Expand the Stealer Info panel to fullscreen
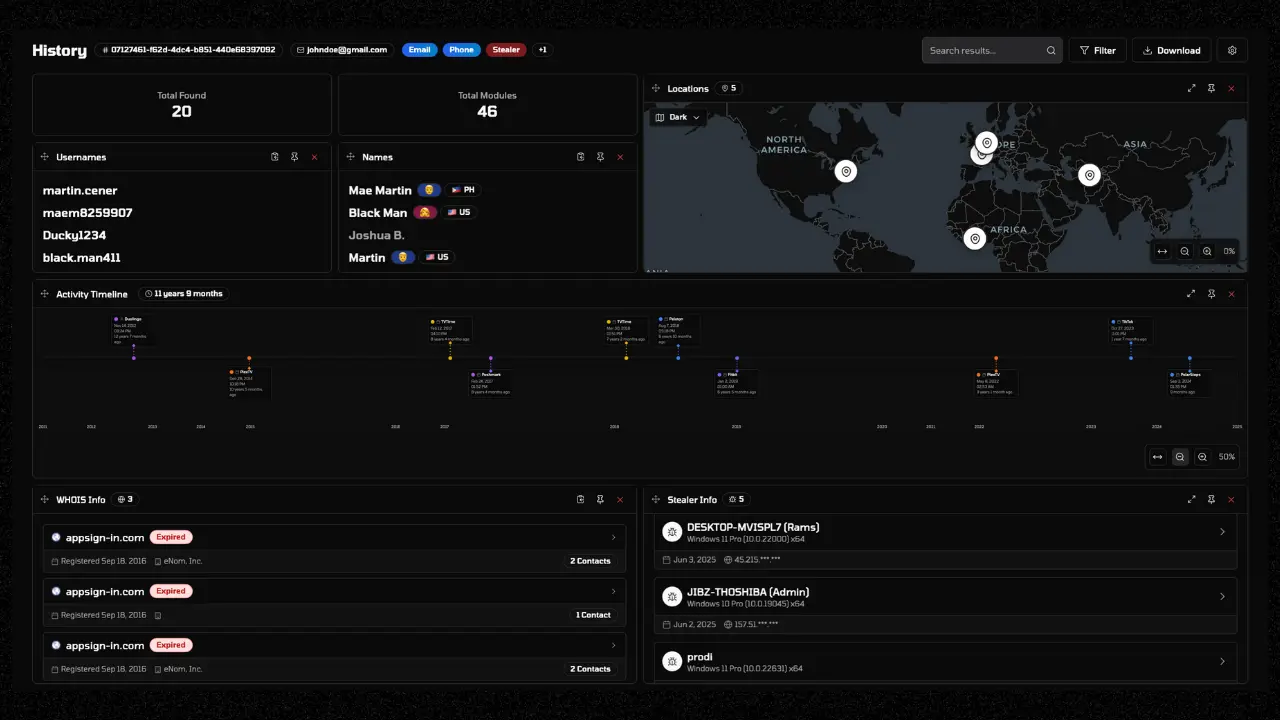Viewport: 1280px width, 720px height. click(x=1192, y=499)
